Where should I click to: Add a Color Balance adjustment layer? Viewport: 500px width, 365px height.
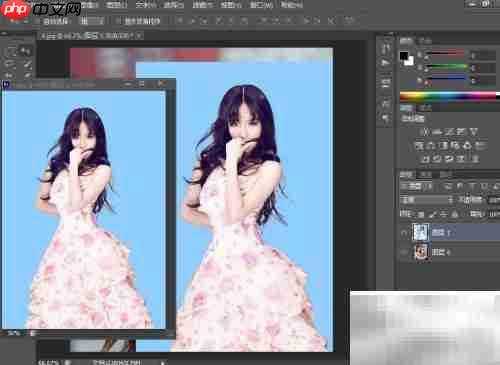(x=430, y=145)
